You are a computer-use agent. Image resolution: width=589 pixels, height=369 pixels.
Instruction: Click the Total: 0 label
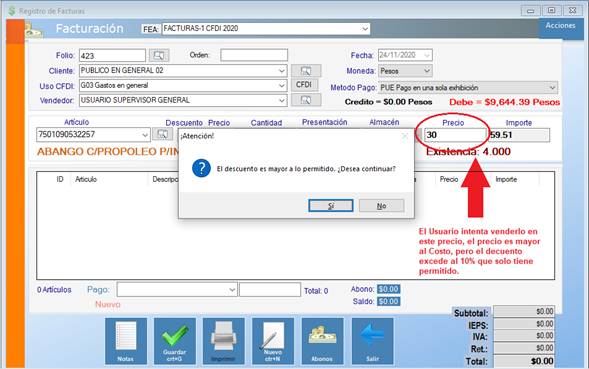point(316,291)
